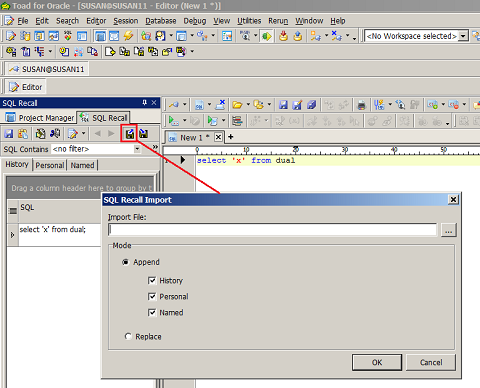This screenshot has width=480, height=388.
Task: Click the yellow lightning bolt icon in main toolbar
Action: coord(128,35)
